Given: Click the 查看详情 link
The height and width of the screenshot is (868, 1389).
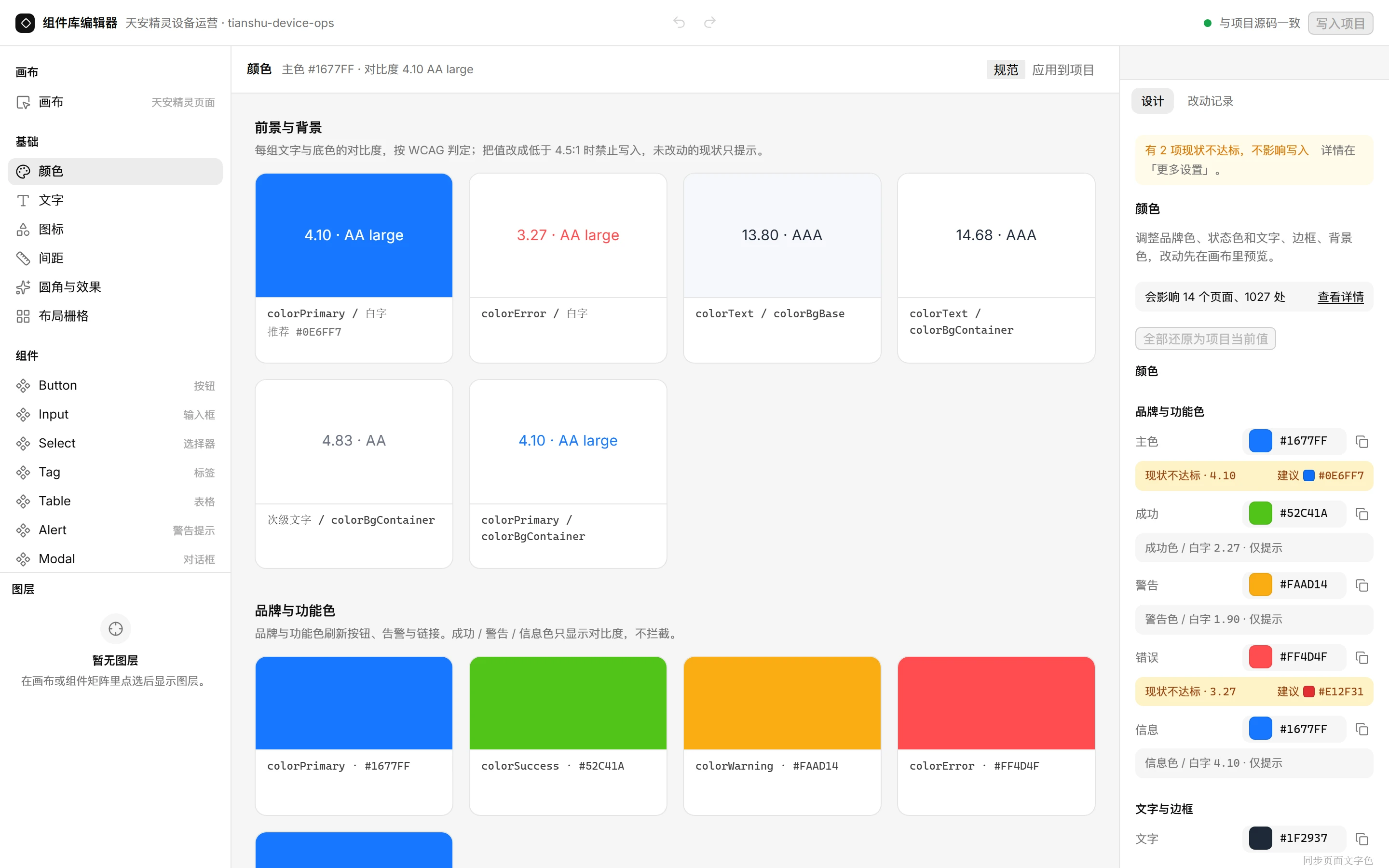Looking at the screenshot, I should pyautogui.click(x=1340, y=297).
